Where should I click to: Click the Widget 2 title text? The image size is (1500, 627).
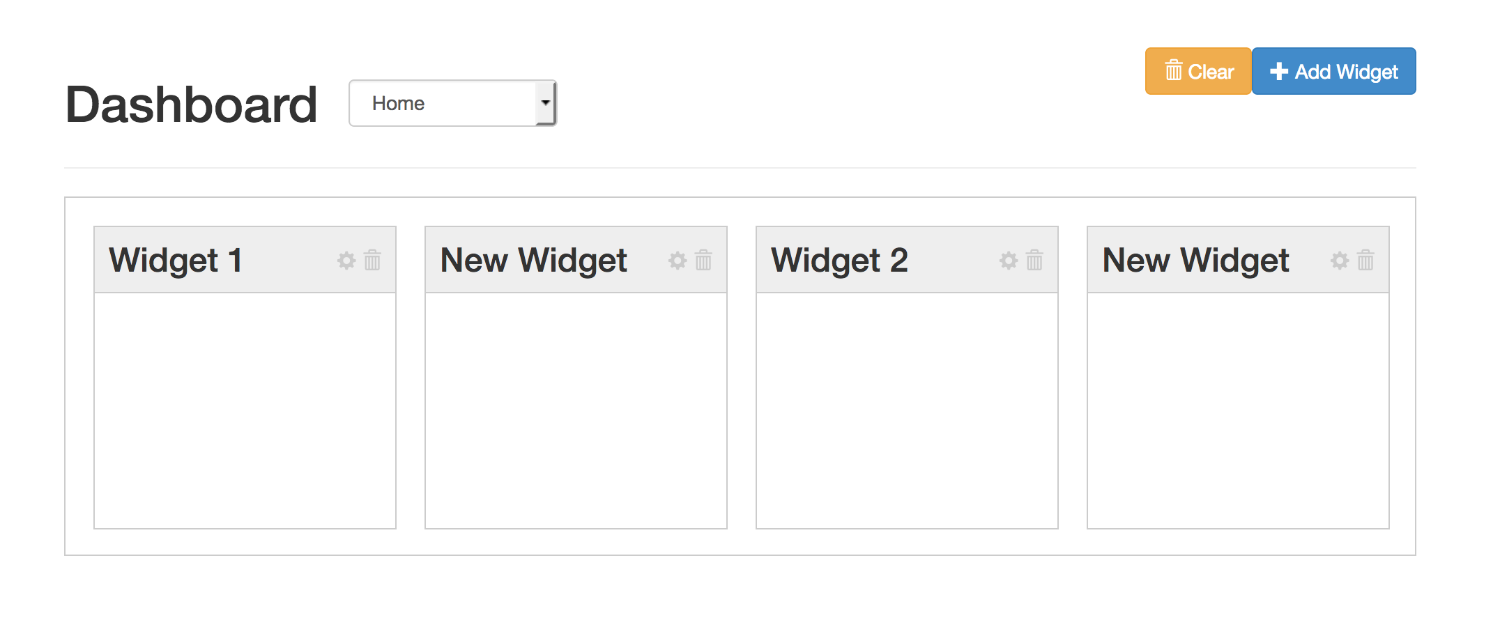pos(839,261)
